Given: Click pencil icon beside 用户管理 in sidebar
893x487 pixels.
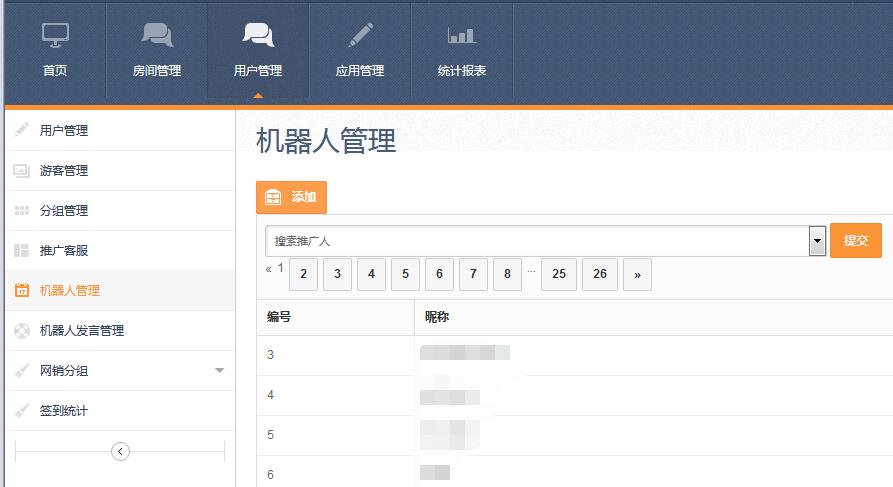Looking at the screenshot, I should coord(22,131).
